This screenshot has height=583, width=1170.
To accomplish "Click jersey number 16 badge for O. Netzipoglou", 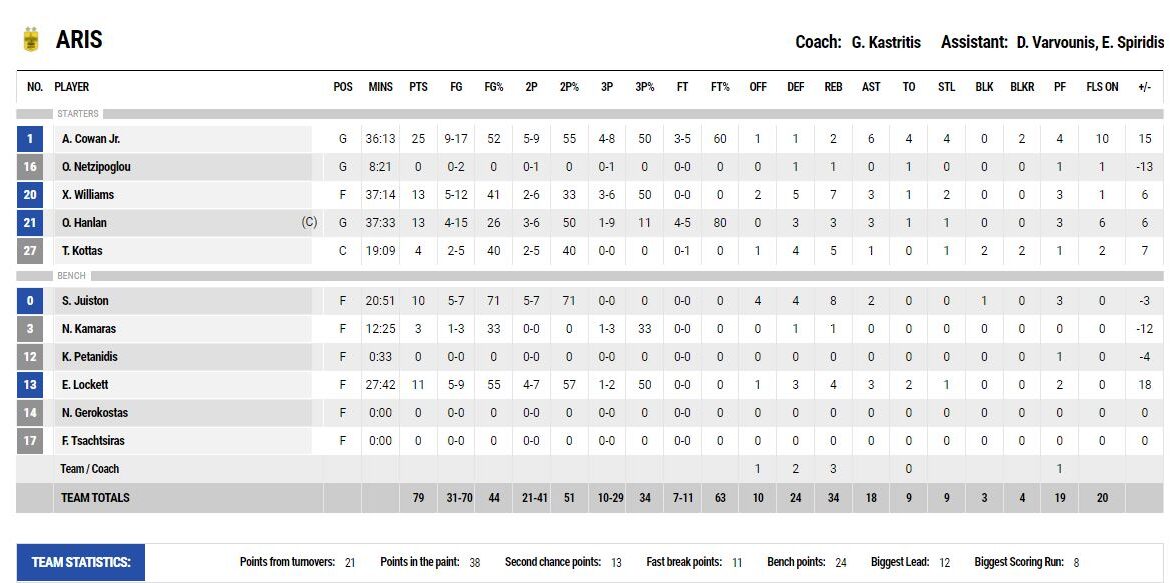I will (x=31, y=167).
